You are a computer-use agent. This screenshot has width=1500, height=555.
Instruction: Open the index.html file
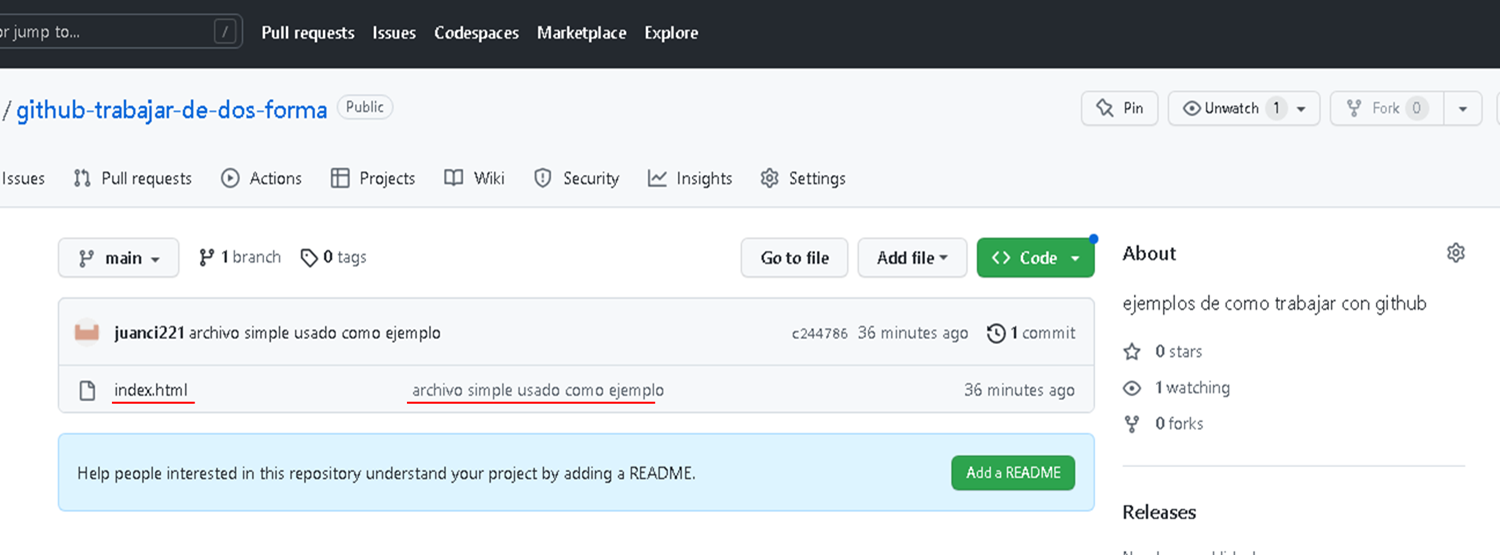click(151, 390)
